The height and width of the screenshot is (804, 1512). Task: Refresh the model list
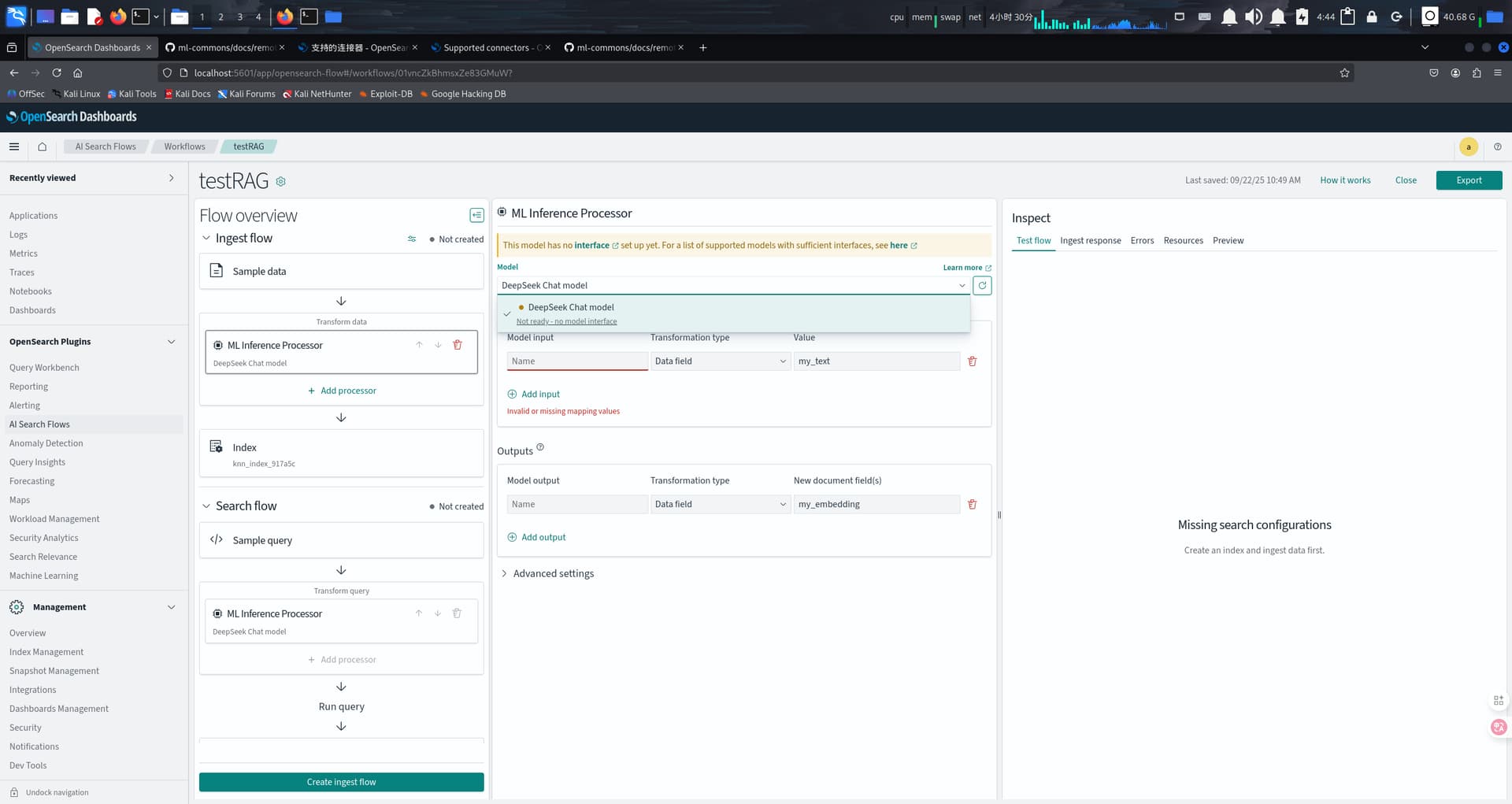coord(982,285)
